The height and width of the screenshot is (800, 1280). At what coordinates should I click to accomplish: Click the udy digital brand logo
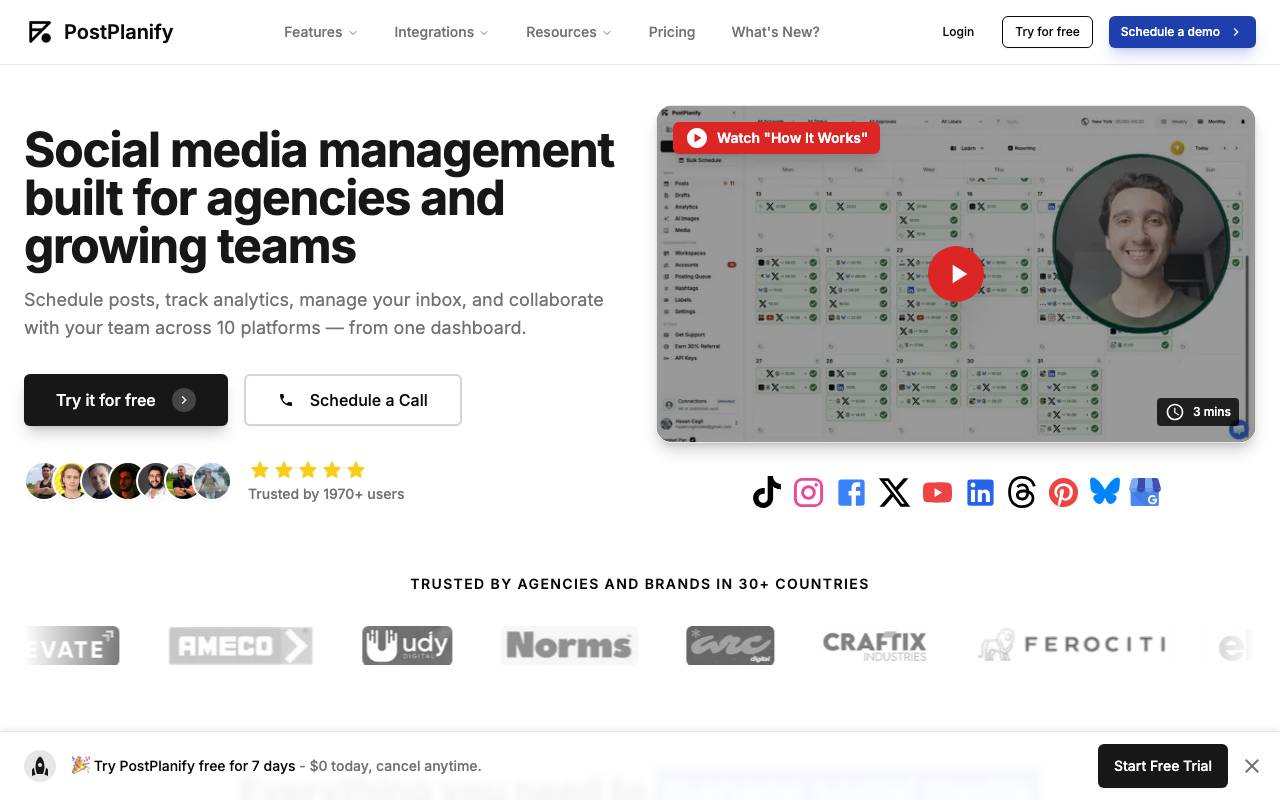point(407,646)
